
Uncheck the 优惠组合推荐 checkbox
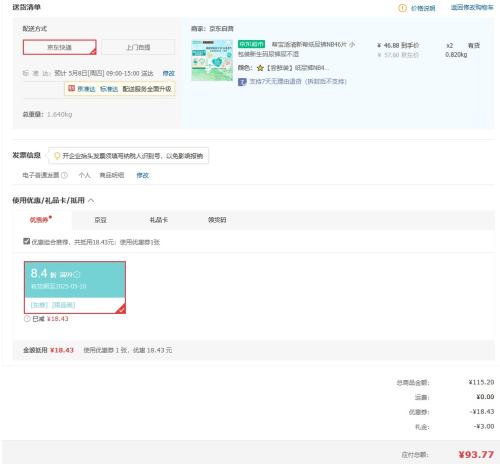point(27,241)
